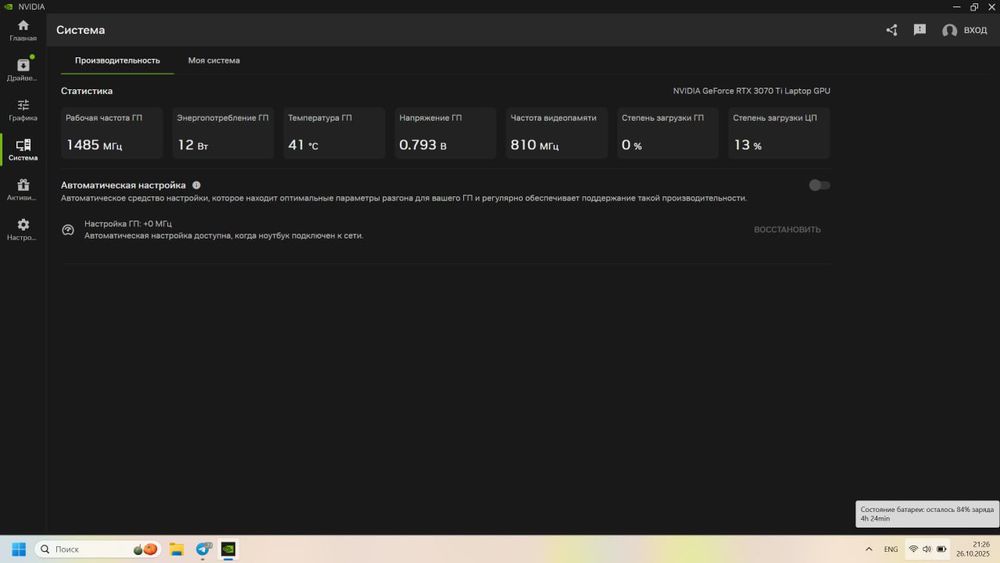Viewport: 1000px width, 563px height.
Task: Click the volume speaker tray icon
Action: click(927, 549)
